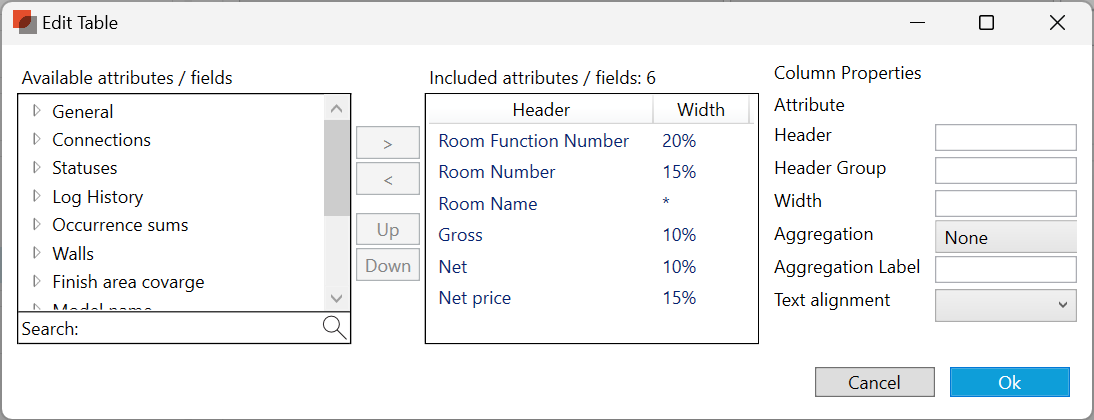Image resolution: width=1094 pixels, height=420 pixels.
Task: Expand the General attribute group
Action: pyautogui.click(x=38, y=111)
